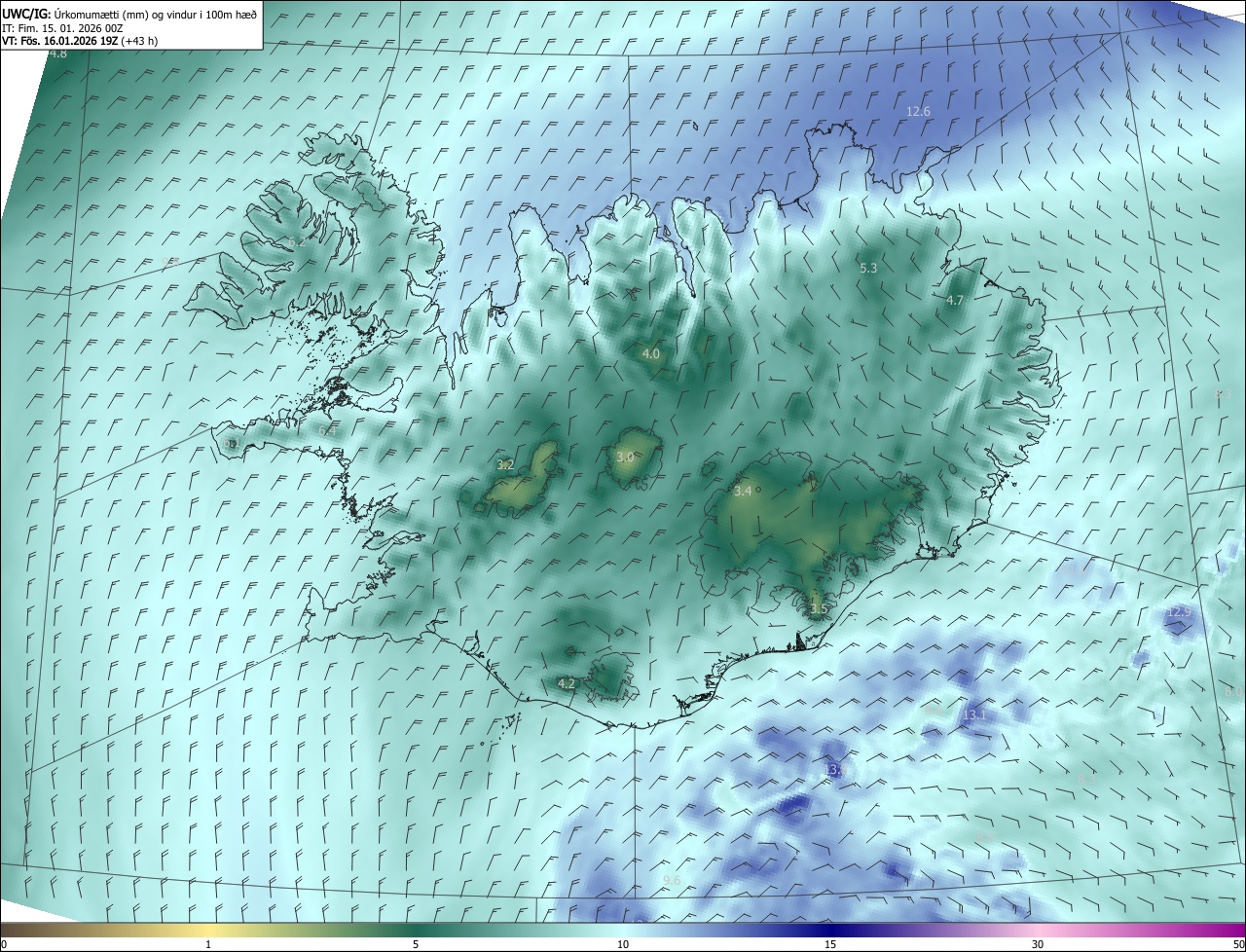Click the 12.6 value north of Iceland
The height and width of the screenshot is (952, 1246).
[918, 112]
